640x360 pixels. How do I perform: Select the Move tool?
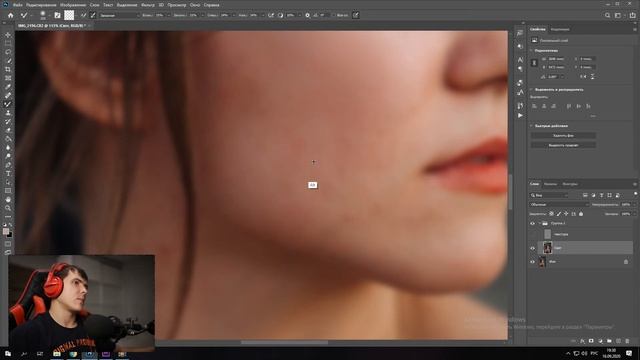point(8,35)
